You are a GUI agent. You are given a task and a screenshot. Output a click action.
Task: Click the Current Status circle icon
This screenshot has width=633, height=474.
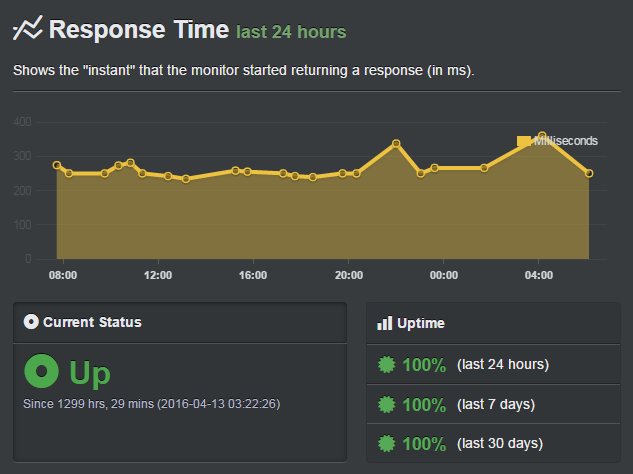coord(31,322)
